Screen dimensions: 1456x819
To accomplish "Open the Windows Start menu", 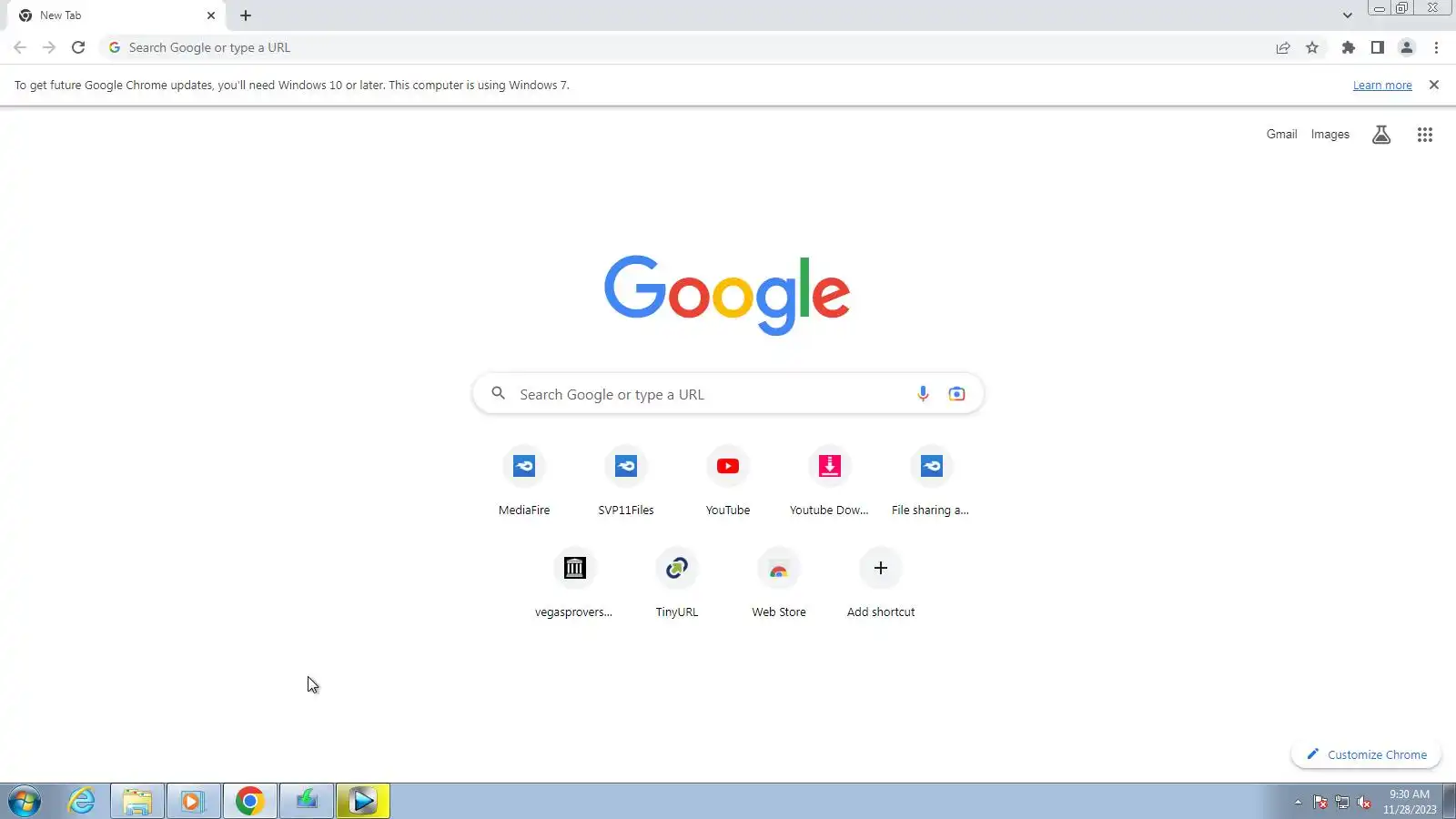I will pyautogui.click(x=25, y=802).
